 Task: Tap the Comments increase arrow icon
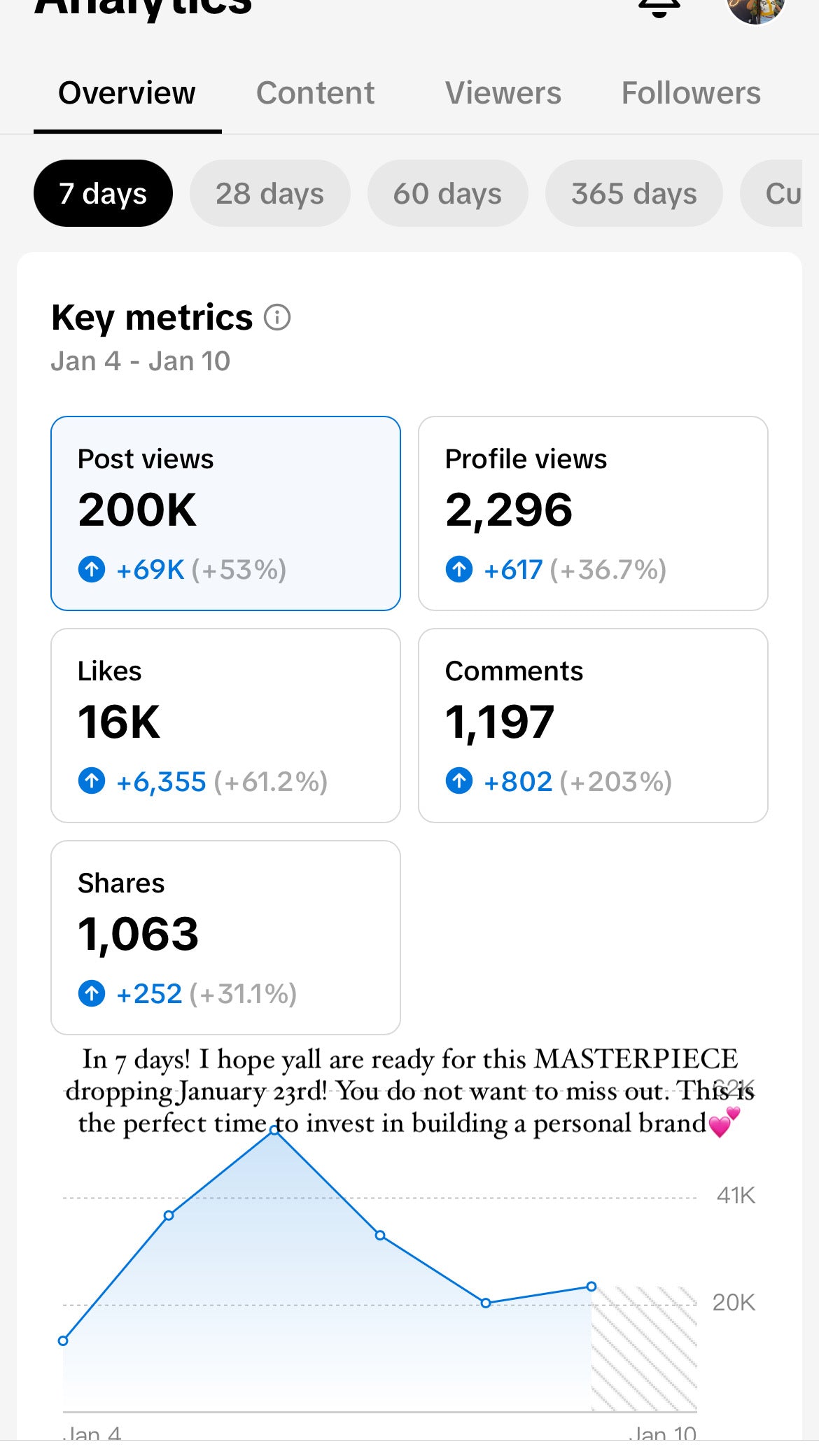pos(459,781)
